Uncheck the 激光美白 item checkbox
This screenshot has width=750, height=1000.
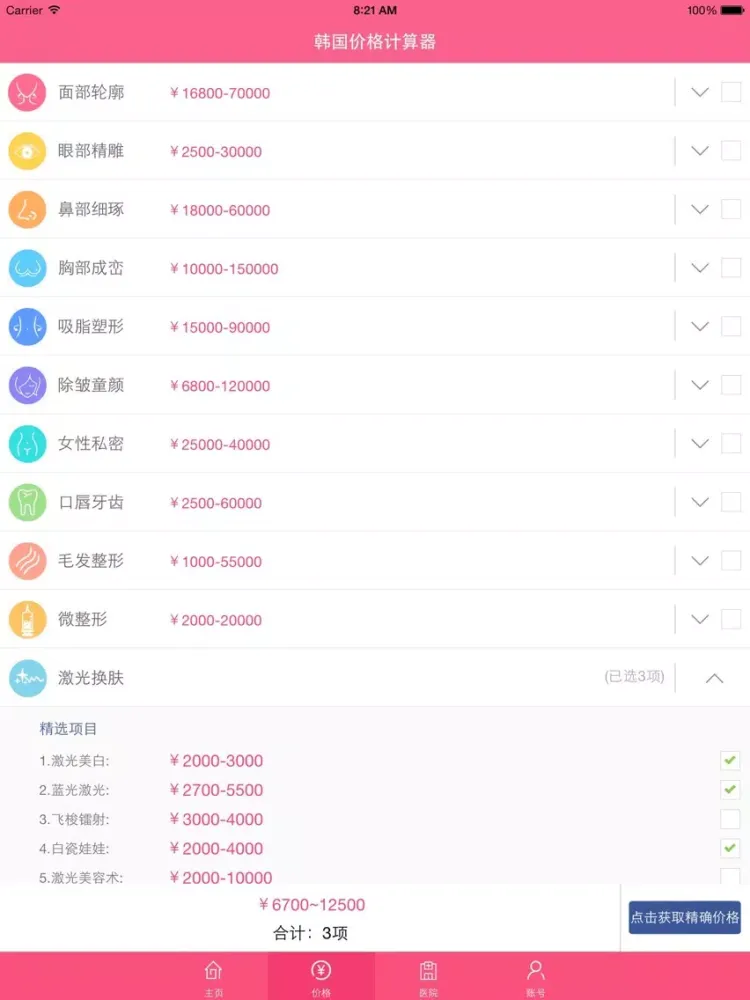730,760
